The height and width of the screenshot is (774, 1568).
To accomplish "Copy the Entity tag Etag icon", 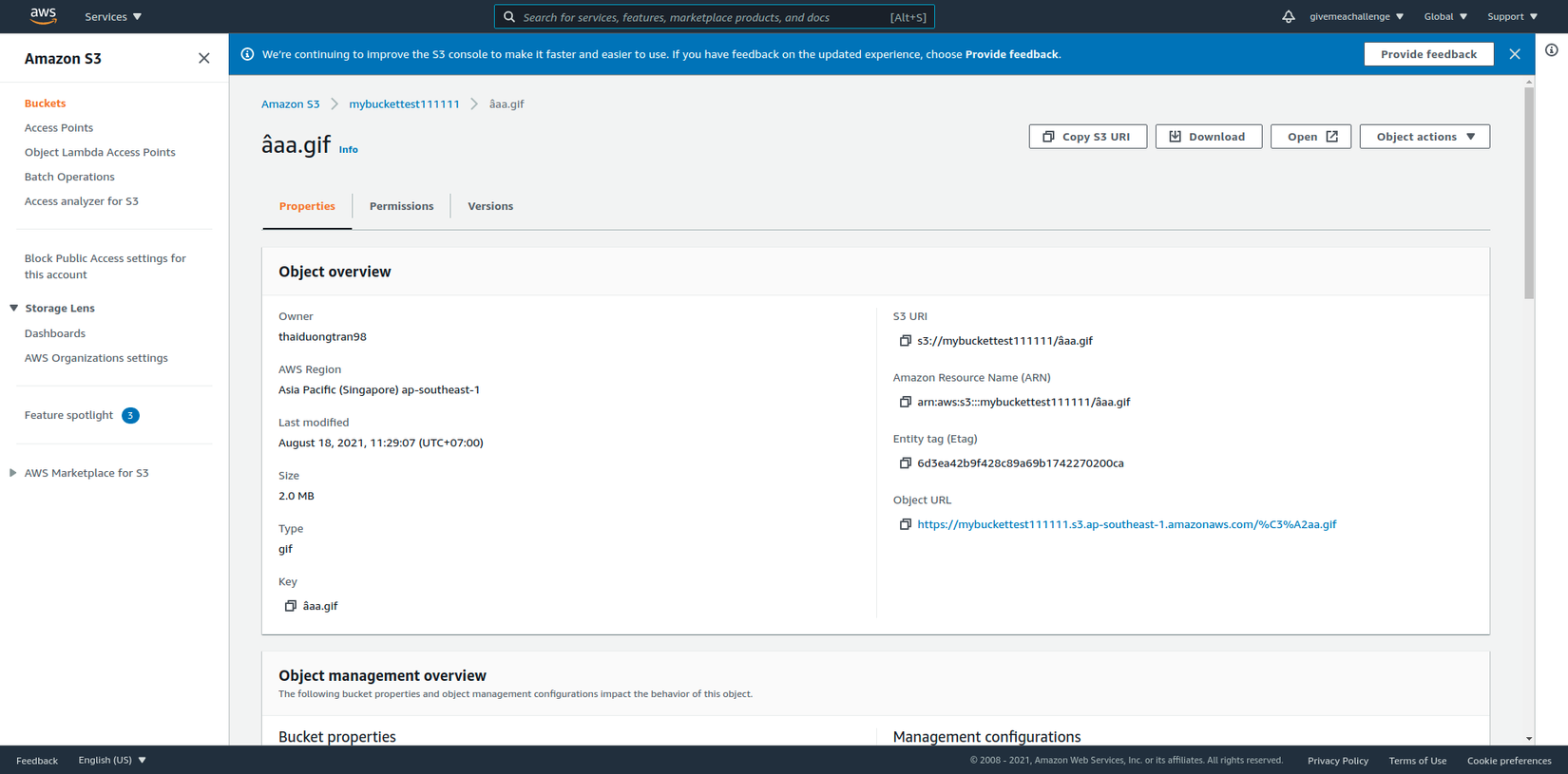I will 905,463.
